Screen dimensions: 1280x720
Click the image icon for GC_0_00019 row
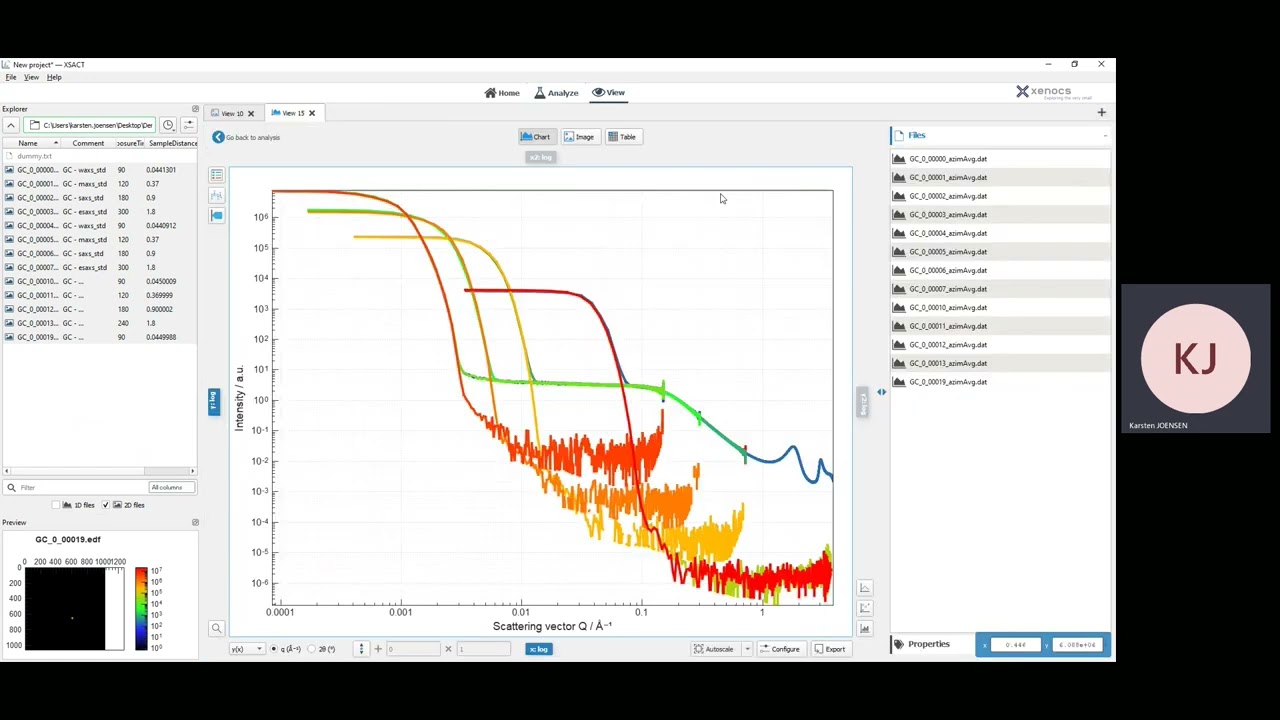(9, 337)
